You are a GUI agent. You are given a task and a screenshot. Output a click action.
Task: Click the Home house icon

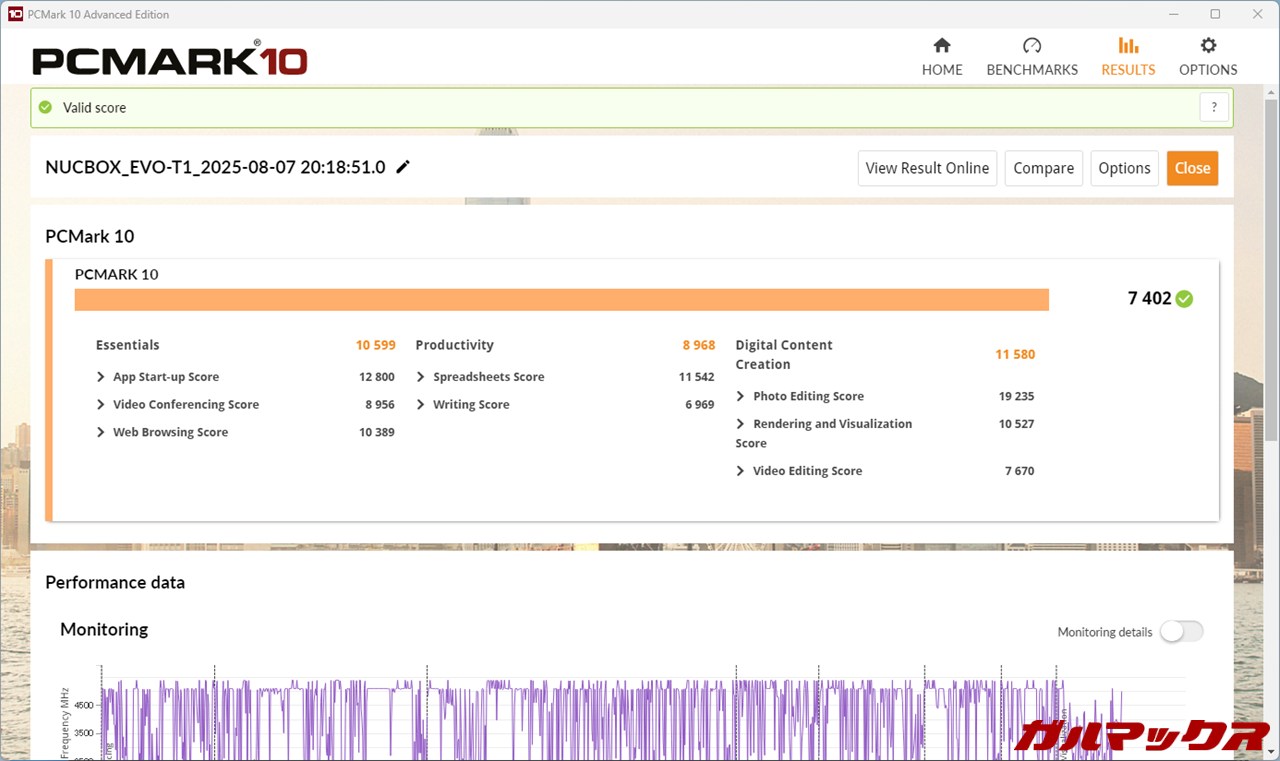941,46
